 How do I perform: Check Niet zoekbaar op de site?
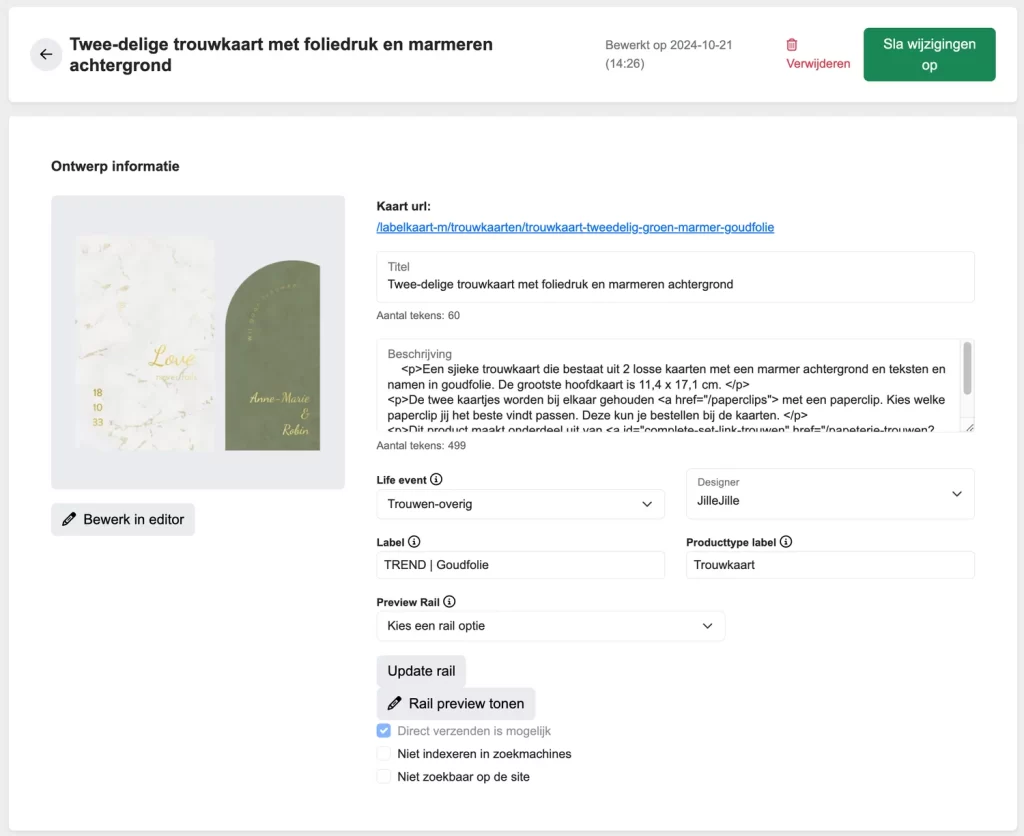[384, 776]
